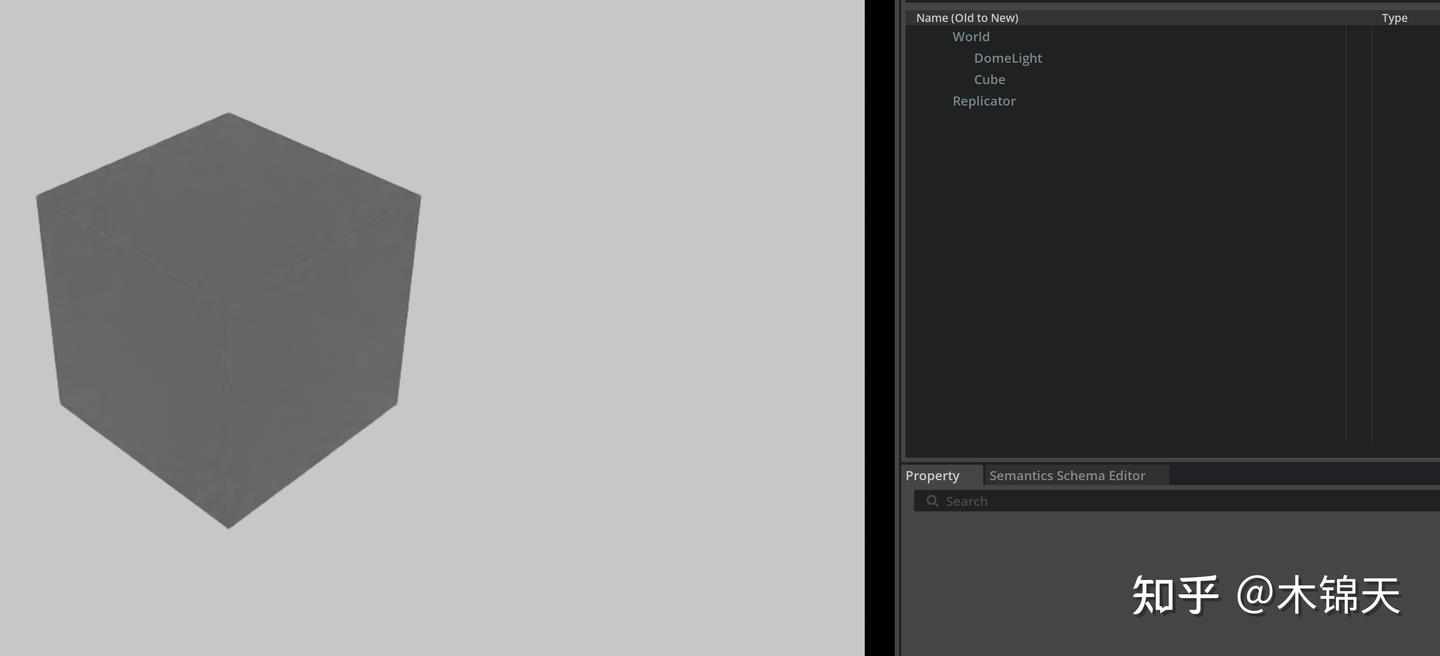
Task: Click the Property panel Search field
Action: coord(1176,501)
